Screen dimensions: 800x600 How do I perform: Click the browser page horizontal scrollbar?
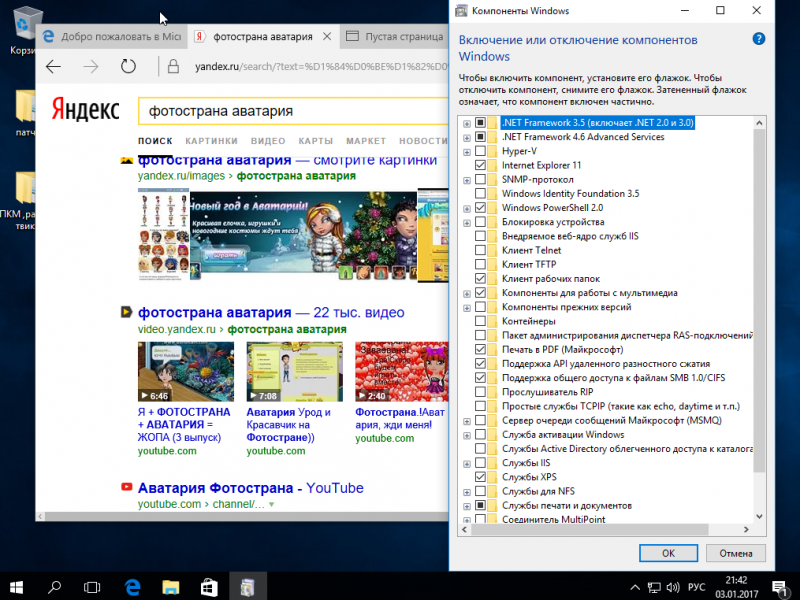pyautogui.click(x=247, y=516)
